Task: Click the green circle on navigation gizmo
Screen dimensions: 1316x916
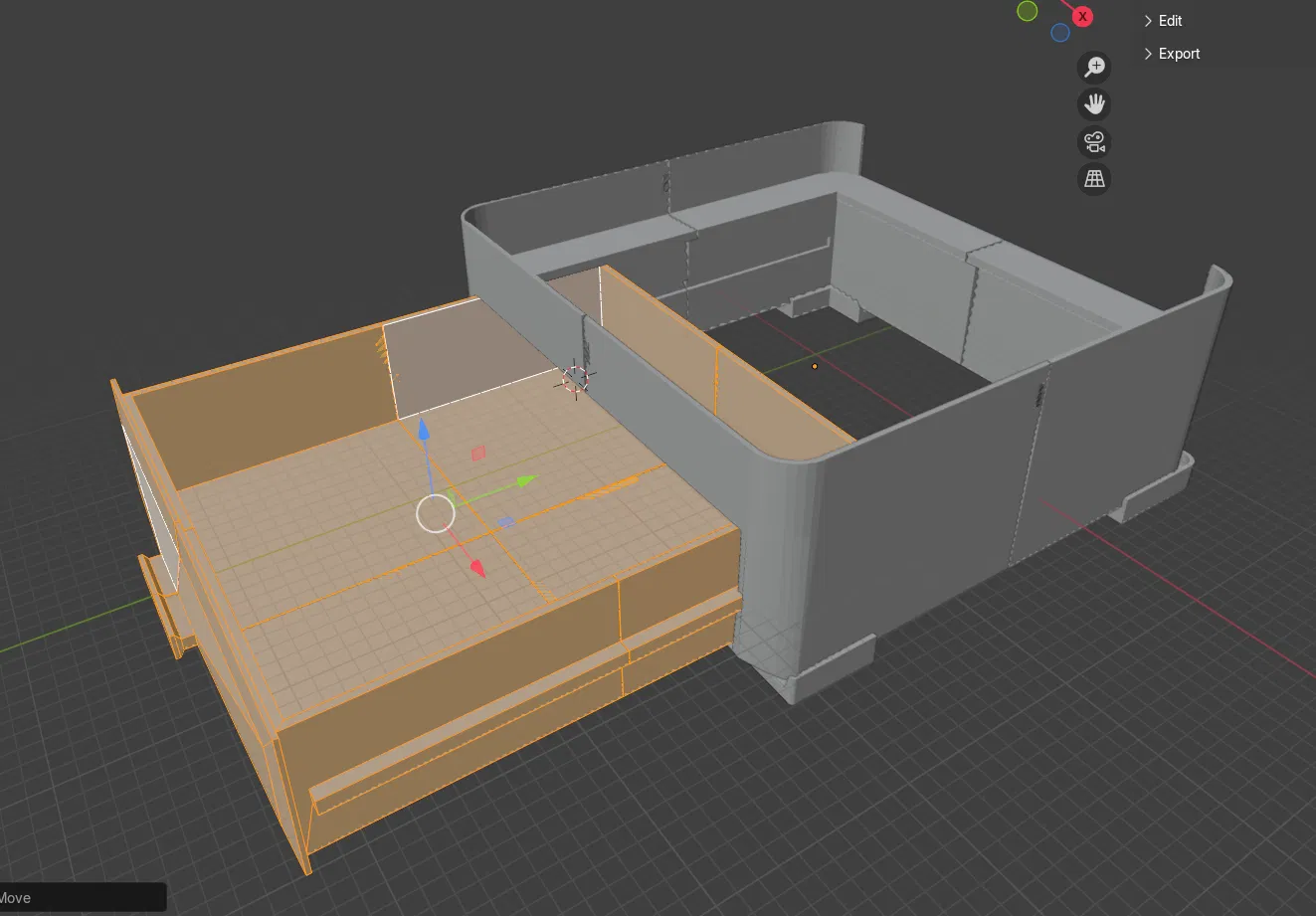Action: [x=1028, y=11]
